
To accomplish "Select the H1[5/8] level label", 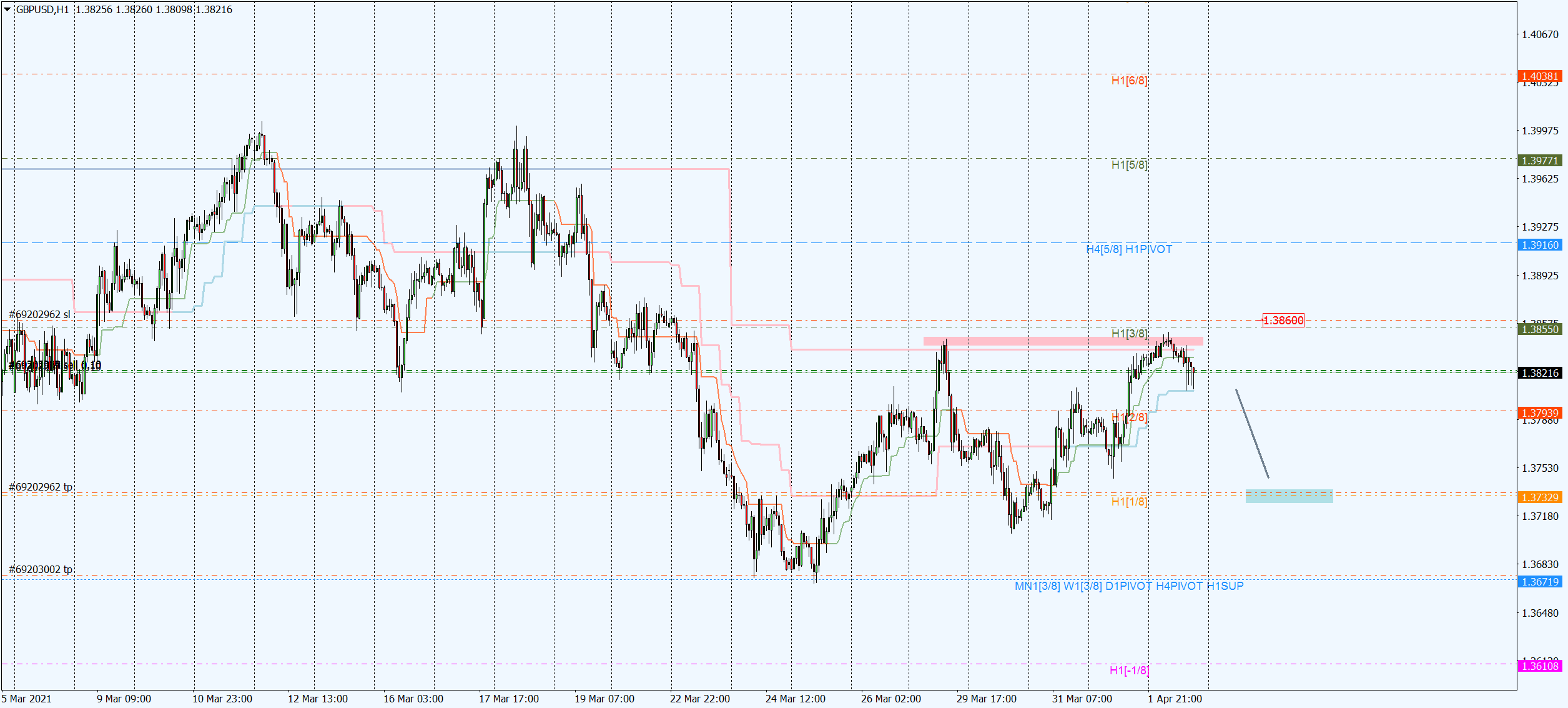I will pos(1129,165).
